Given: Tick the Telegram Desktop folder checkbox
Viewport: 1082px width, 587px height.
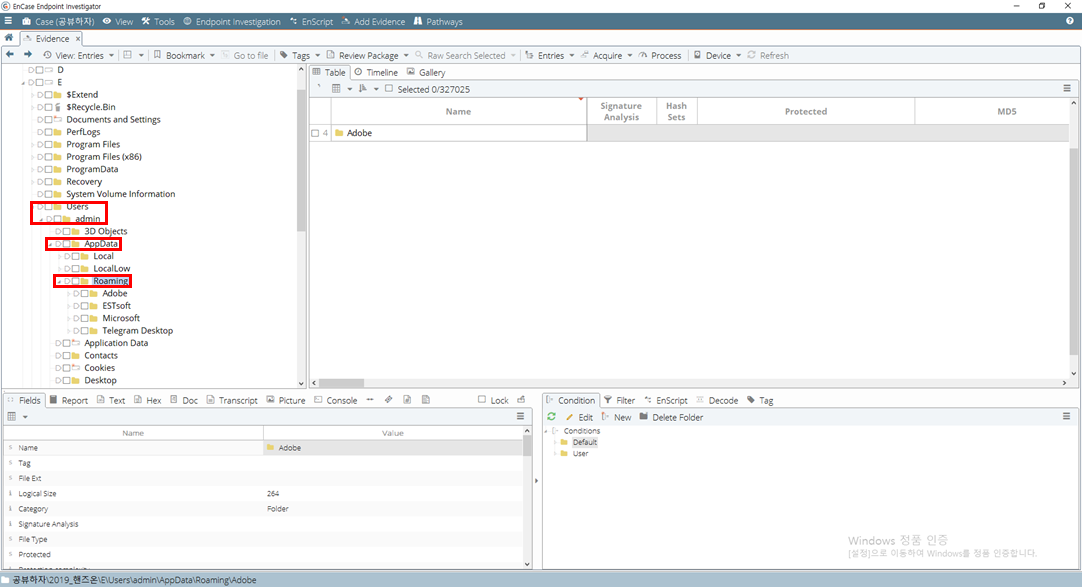Looking at the screenshot, I should [x=84, y=330].
